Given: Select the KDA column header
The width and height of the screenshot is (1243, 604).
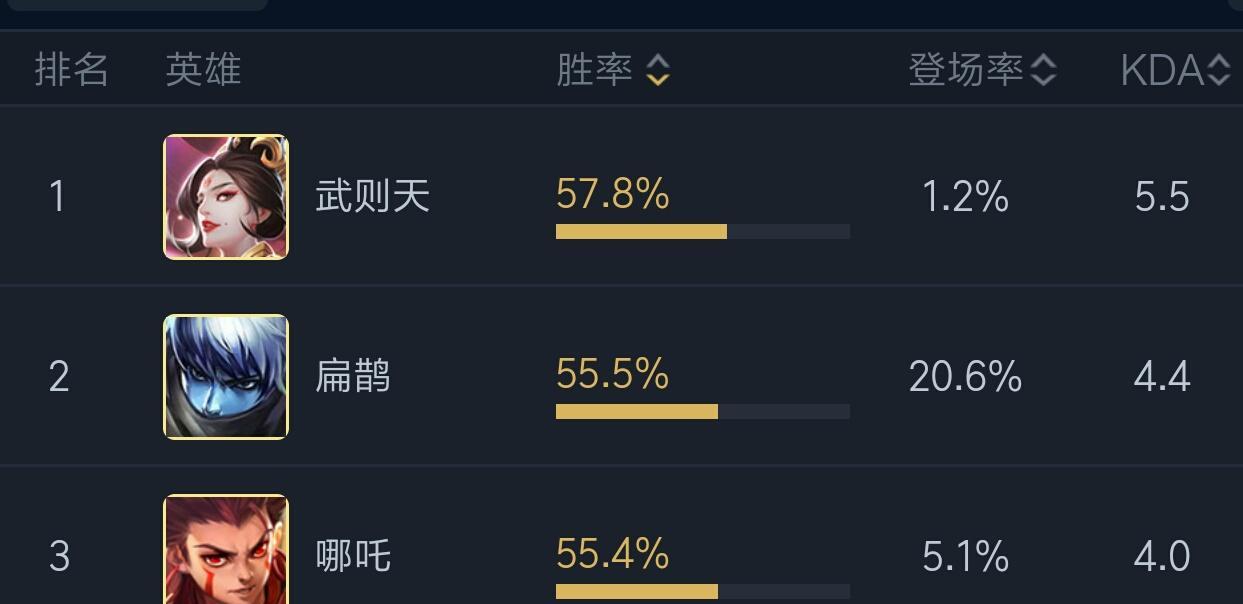Looking at the screenshot, I should [x=1161, y=71].
